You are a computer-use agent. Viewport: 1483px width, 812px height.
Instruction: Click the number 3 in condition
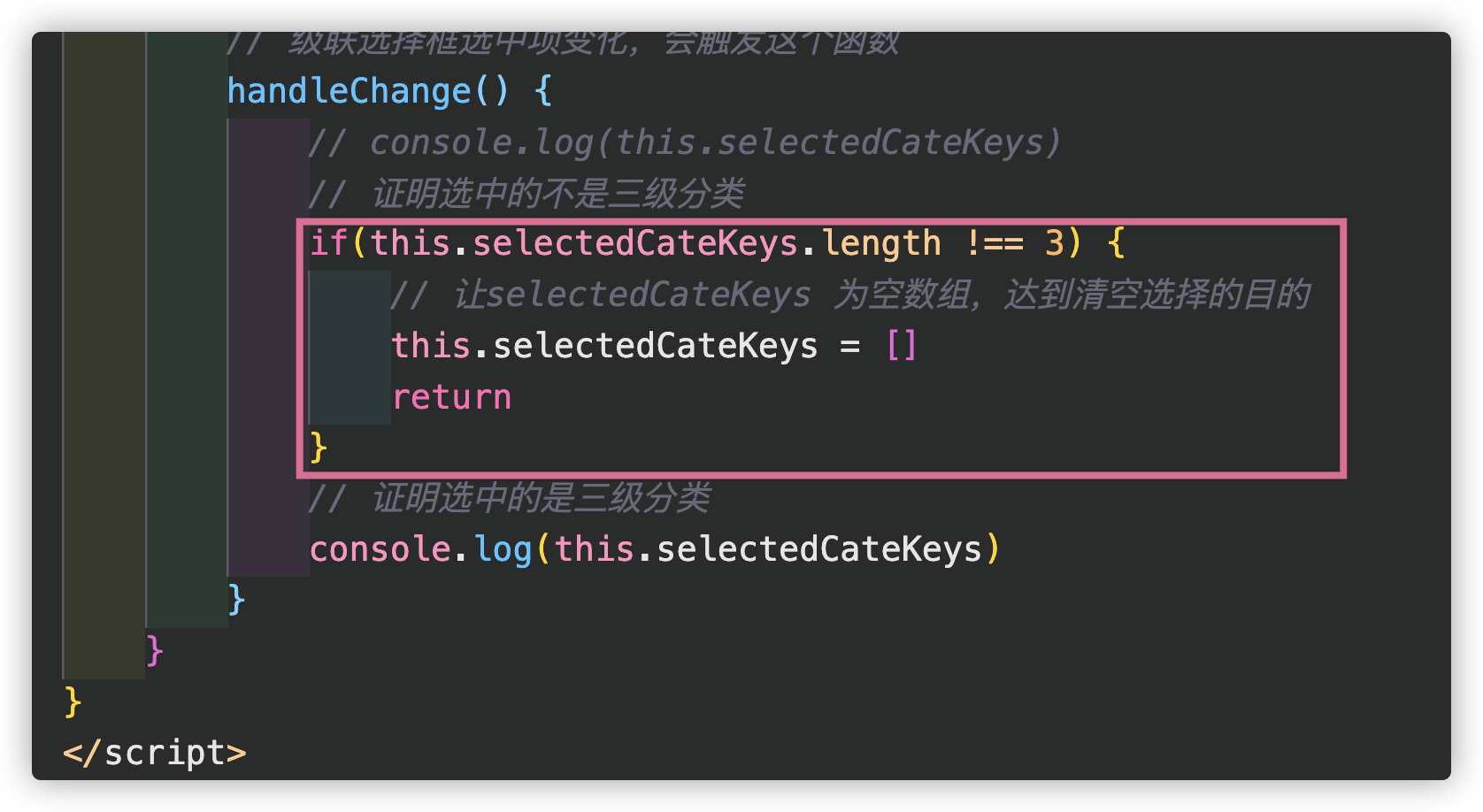click(x=1055, y=242)
